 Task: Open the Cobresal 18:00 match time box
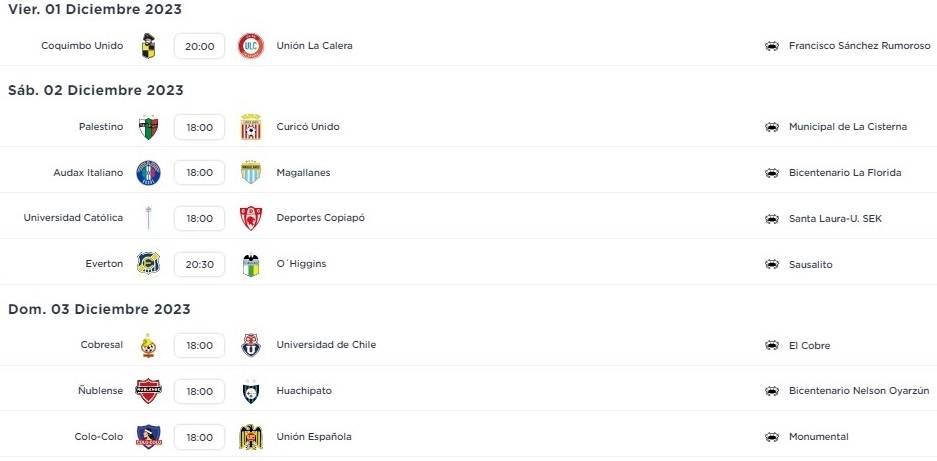[199, 346]
